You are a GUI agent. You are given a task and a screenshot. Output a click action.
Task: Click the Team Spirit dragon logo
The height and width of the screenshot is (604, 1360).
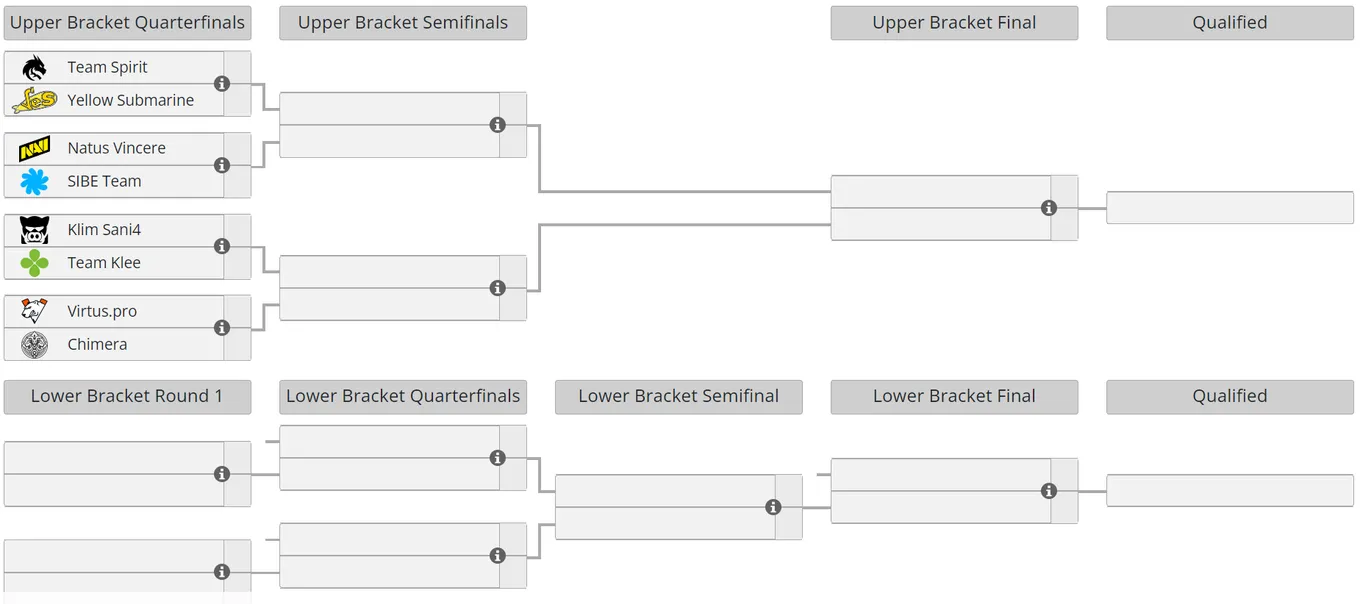click(34, 67)
